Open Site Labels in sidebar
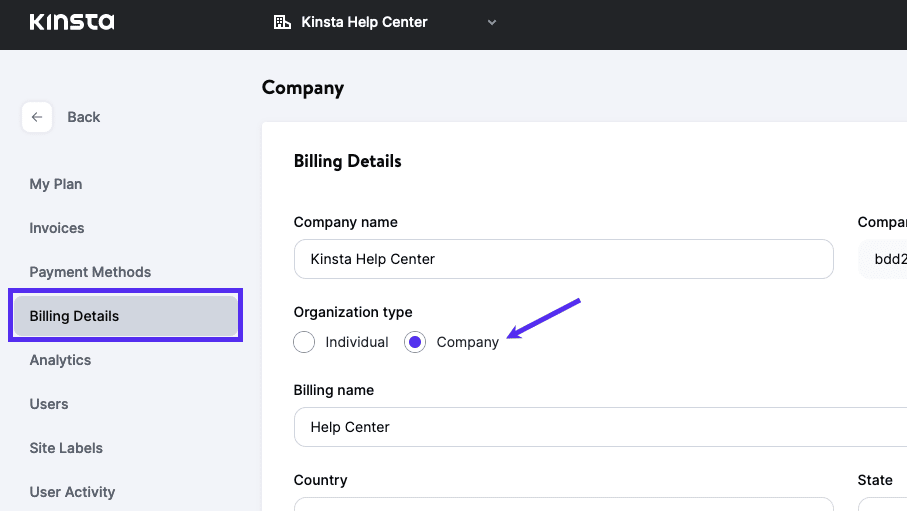This screenshot has width=907, height=511. [x=66, y=448]
